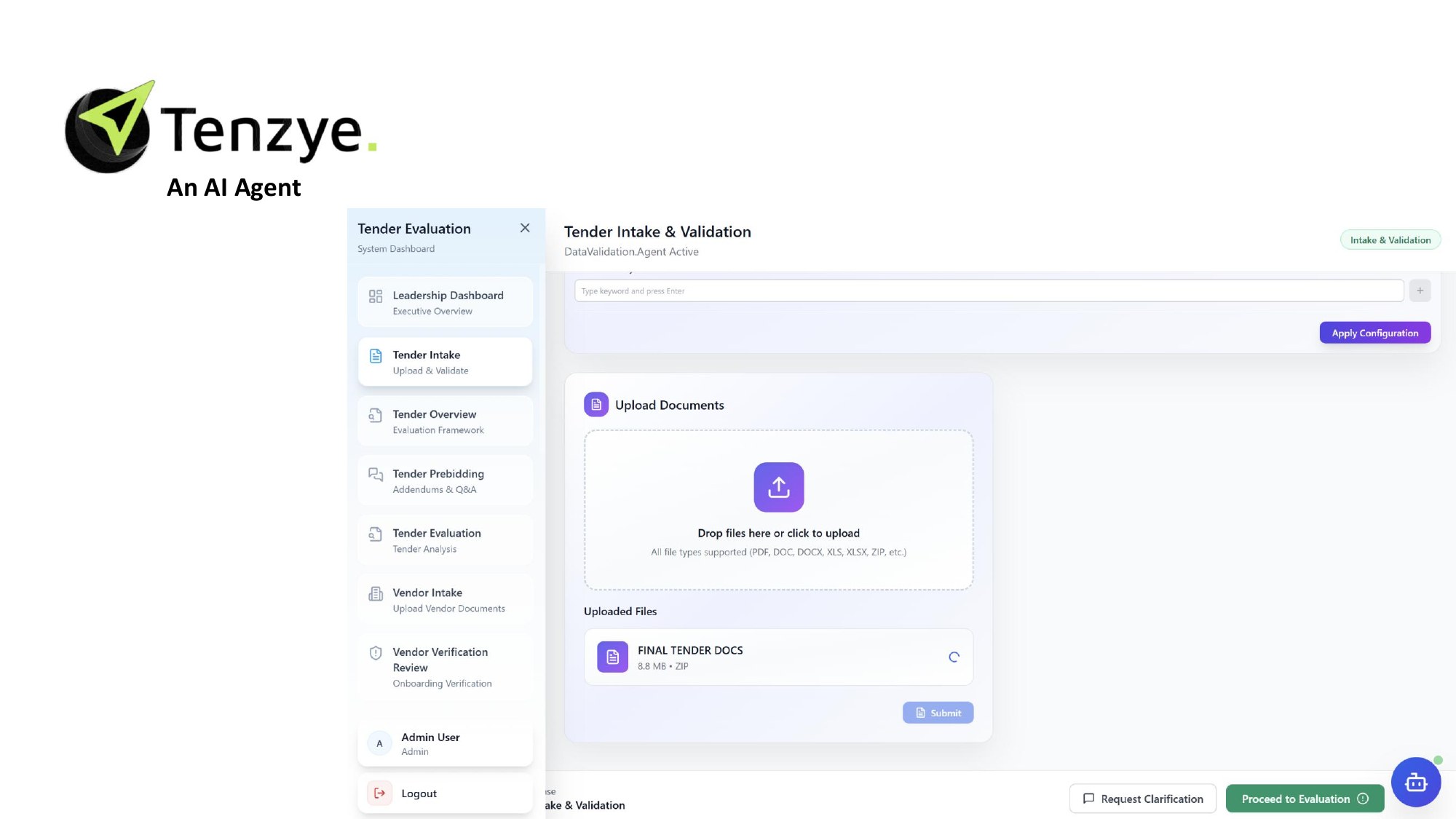Open Leadership Dashboard menu item
The image size is (1456, 819).
(445, 302)
